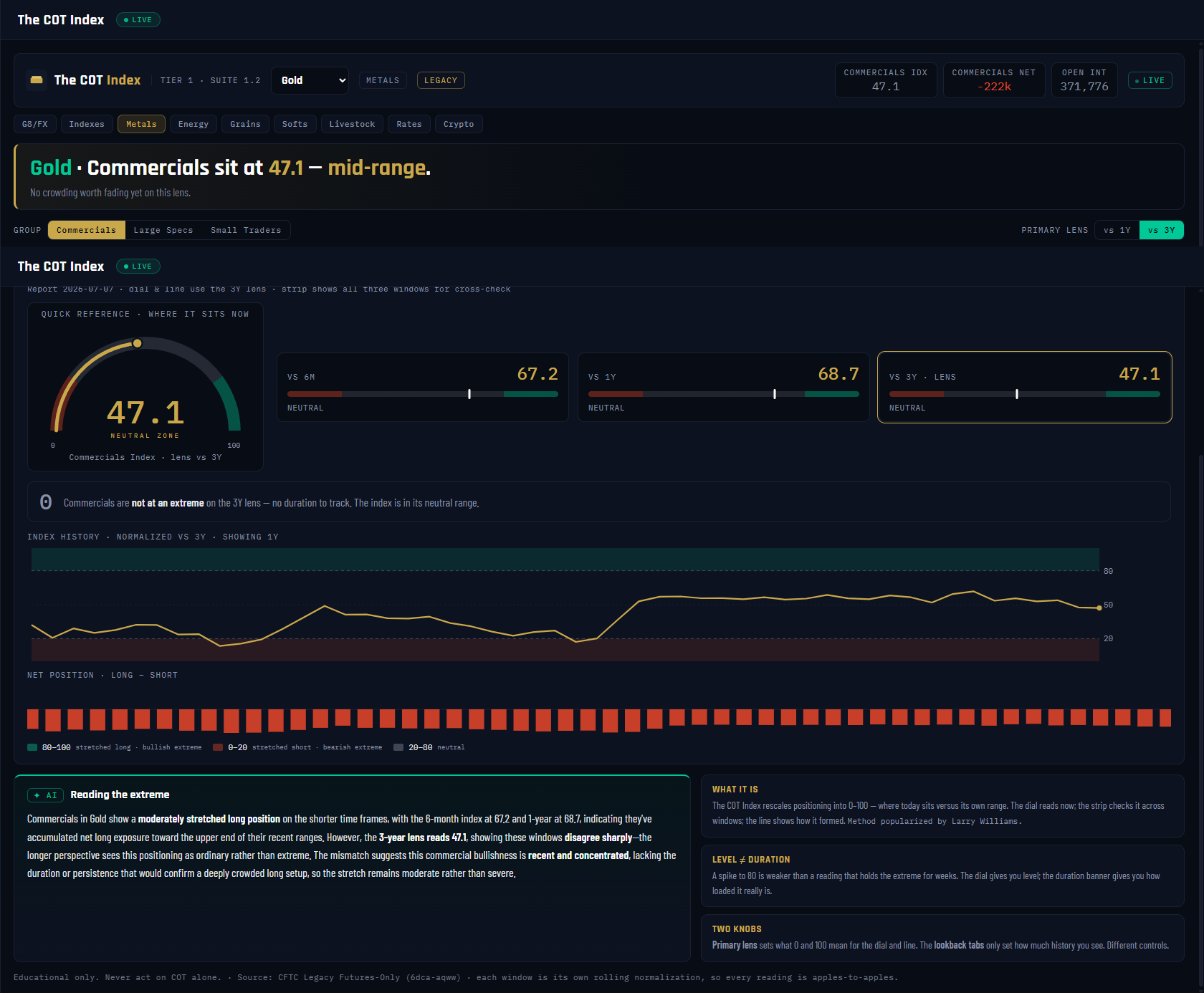Screen dimensions: 1204x993
Task: Click the AI badge beside Reading the extreme
Action: coord(46,795)
